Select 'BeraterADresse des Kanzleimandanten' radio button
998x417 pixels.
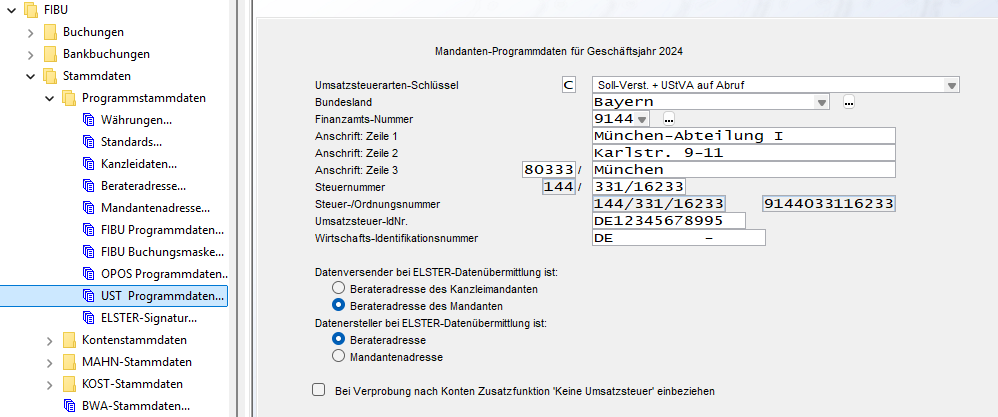point(339,288)
